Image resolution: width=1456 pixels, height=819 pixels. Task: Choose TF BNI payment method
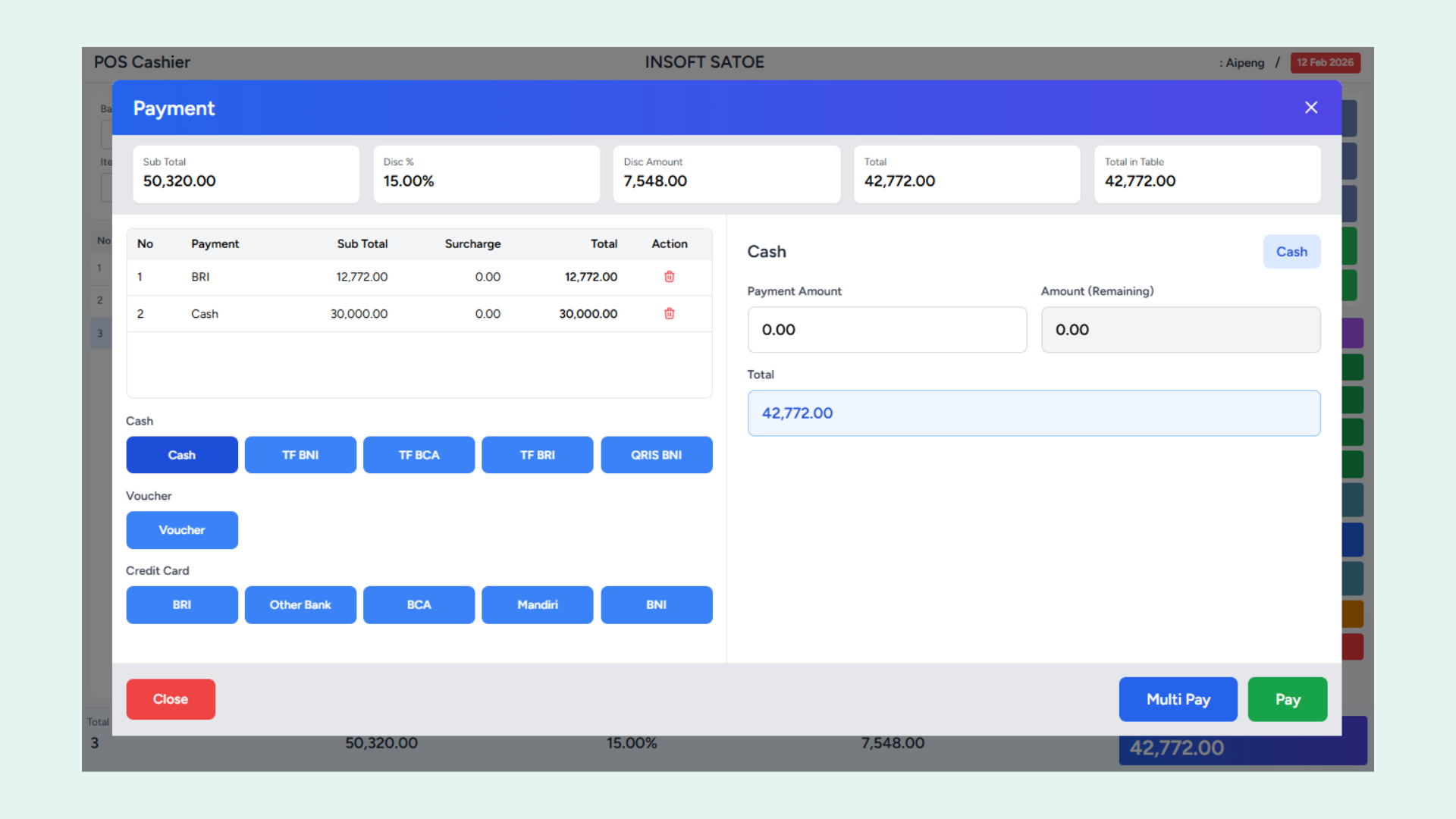click(300, 455)
